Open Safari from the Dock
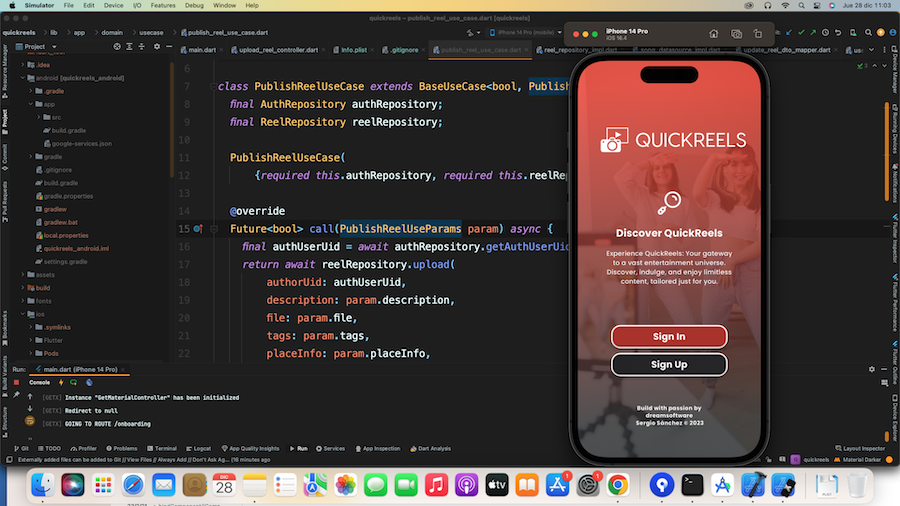 coord(133,485)
